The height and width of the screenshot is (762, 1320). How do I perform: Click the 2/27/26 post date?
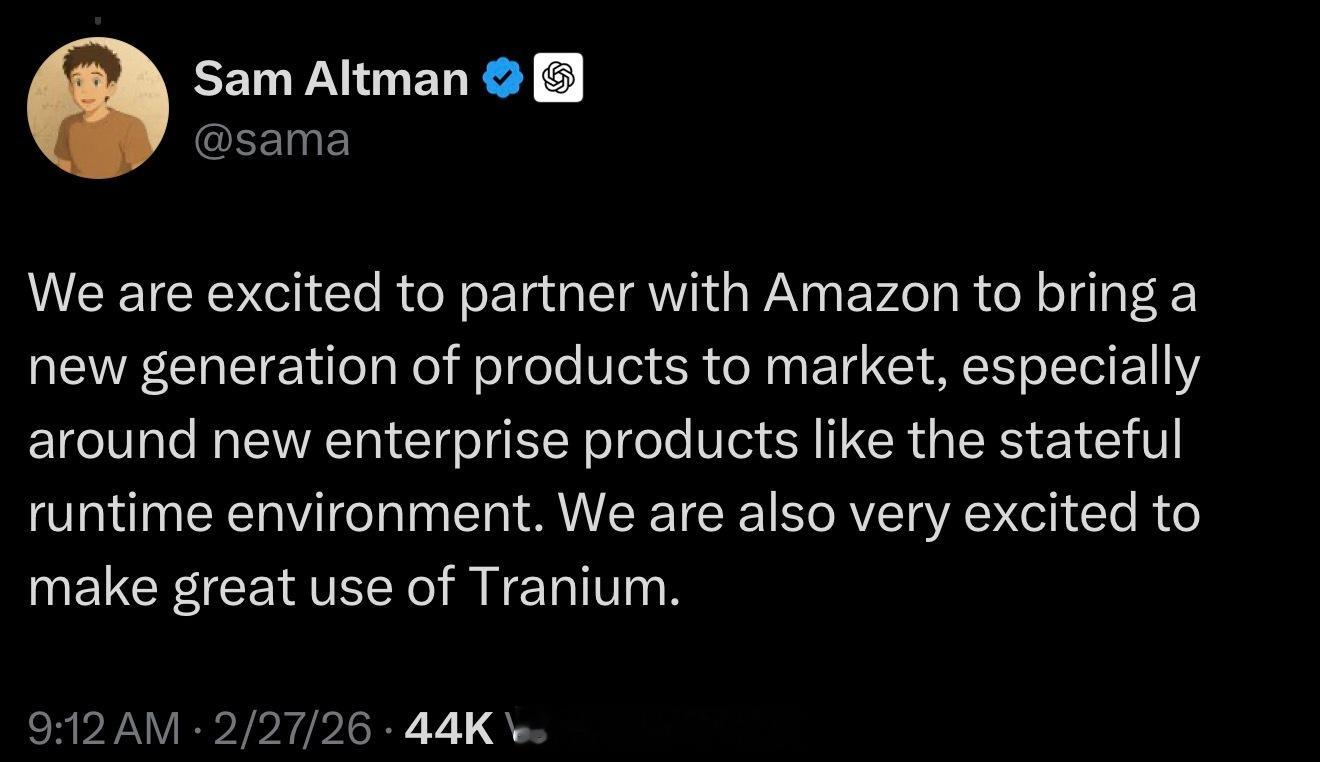[293, 729]
